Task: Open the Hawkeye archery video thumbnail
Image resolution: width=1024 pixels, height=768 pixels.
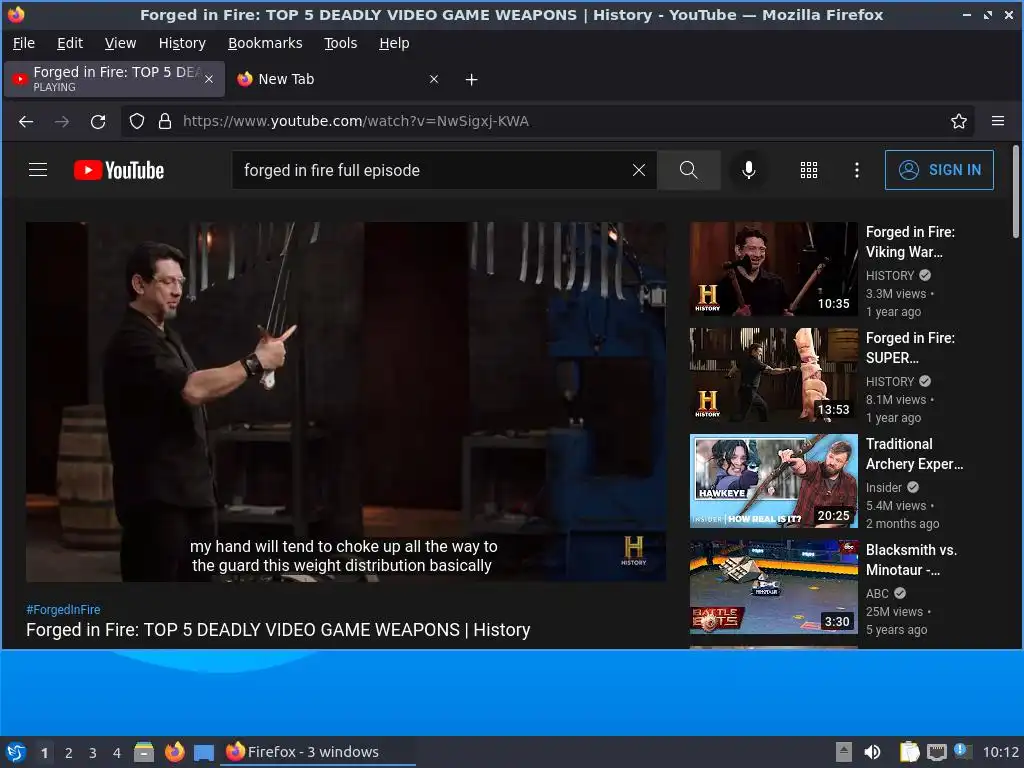Action: click(x=773, y=481)
